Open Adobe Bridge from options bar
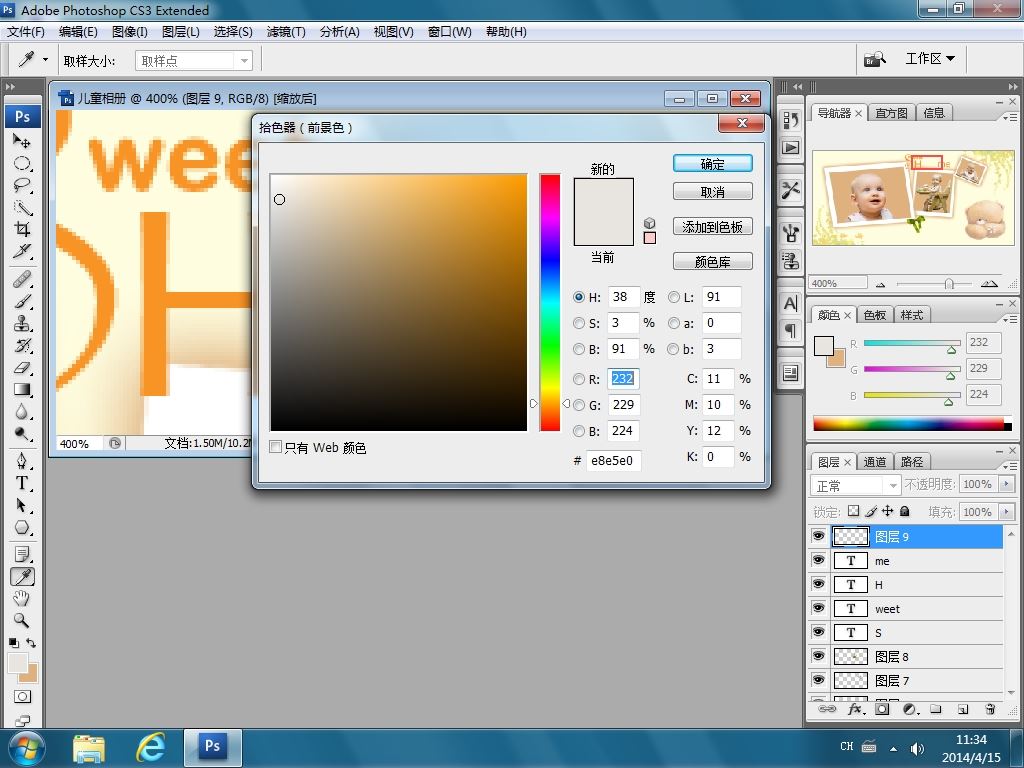The height and width of the screenshot is (768, 1024). tap(874, 59)
